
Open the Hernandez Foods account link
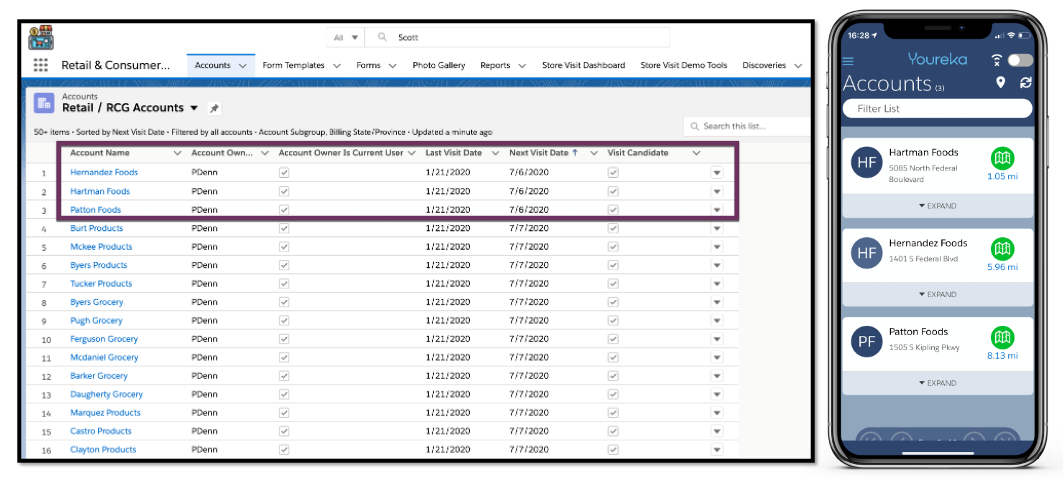(x=104, y=173)
